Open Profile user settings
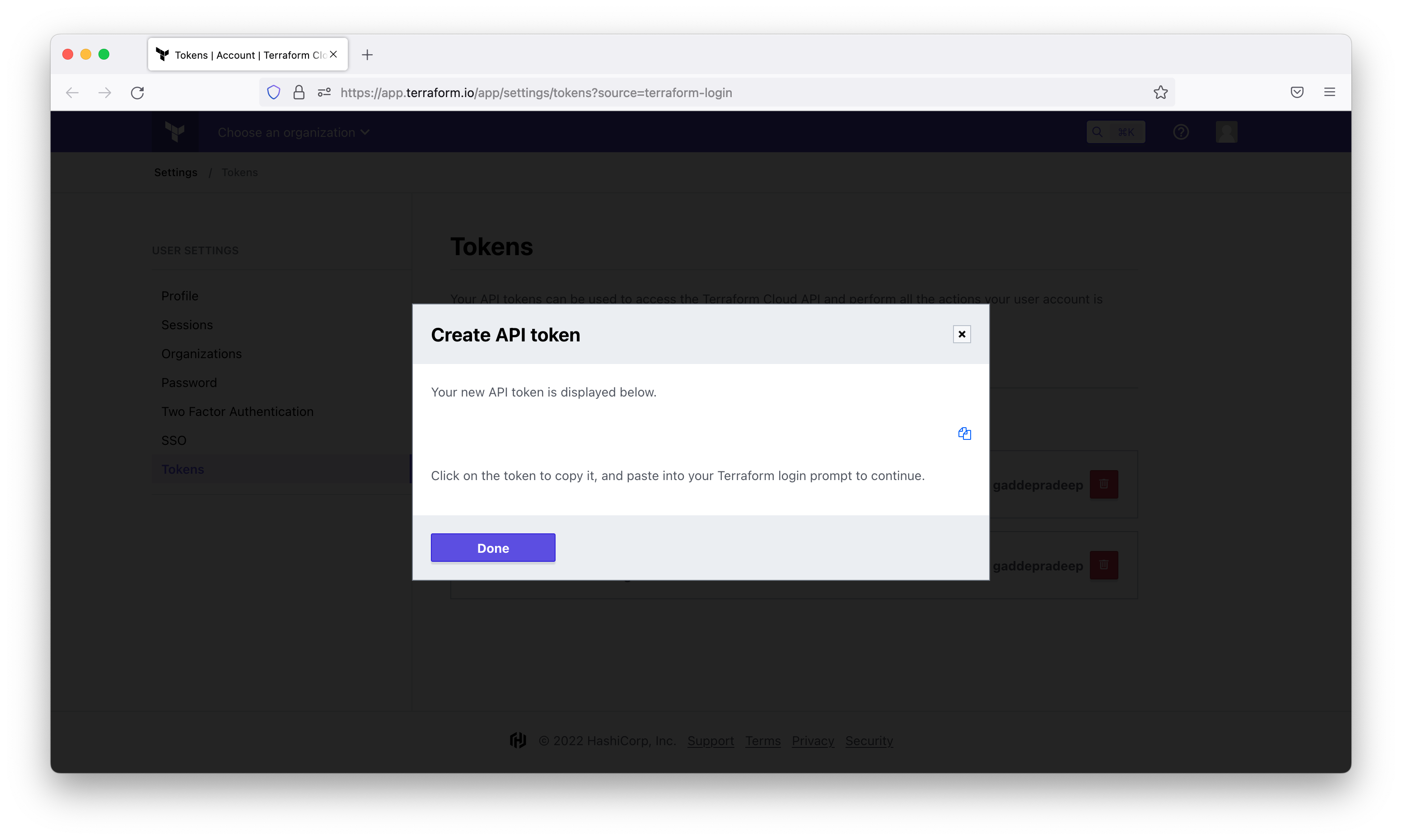The image size is (1402, 840). (179, 296)
